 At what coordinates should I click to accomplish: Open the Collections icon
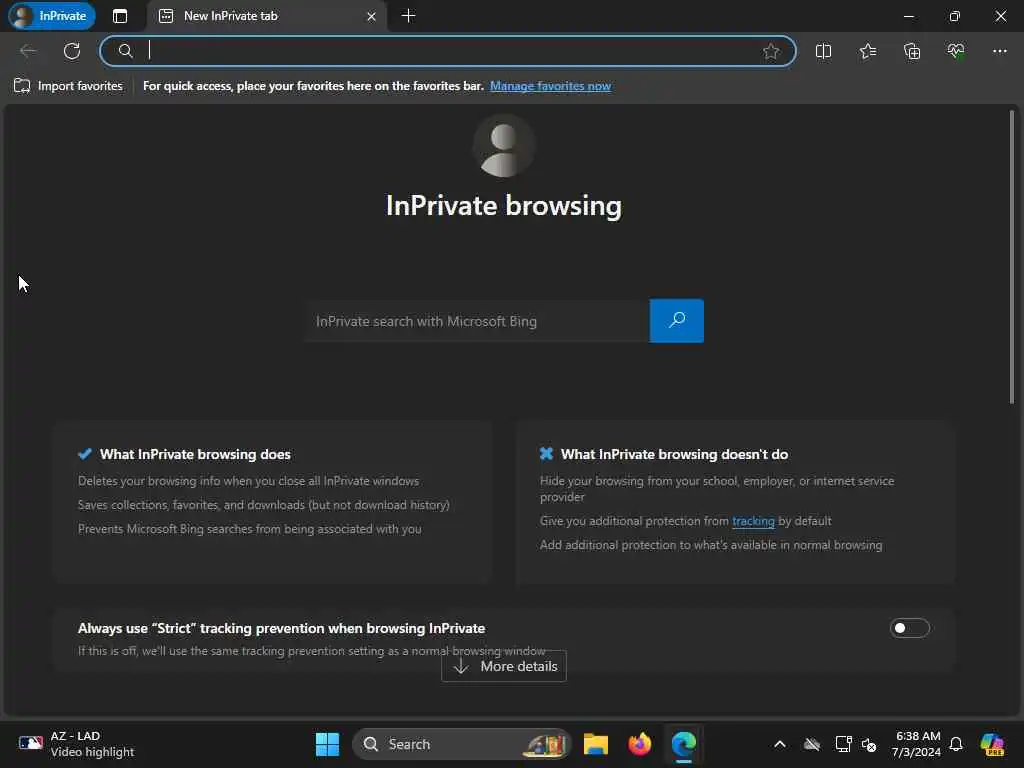pos(912,51)
